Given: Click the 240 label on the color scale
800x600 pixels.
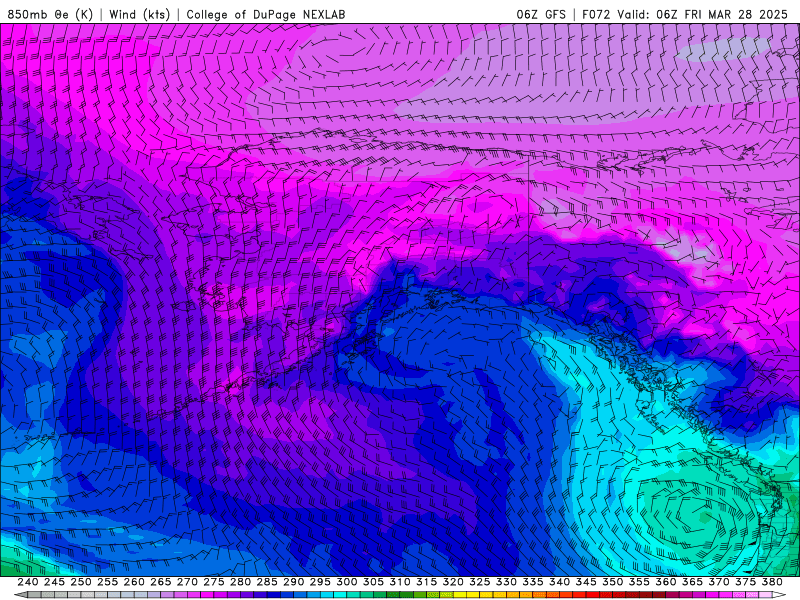Looking at the screenshot, I should point(28,582).
